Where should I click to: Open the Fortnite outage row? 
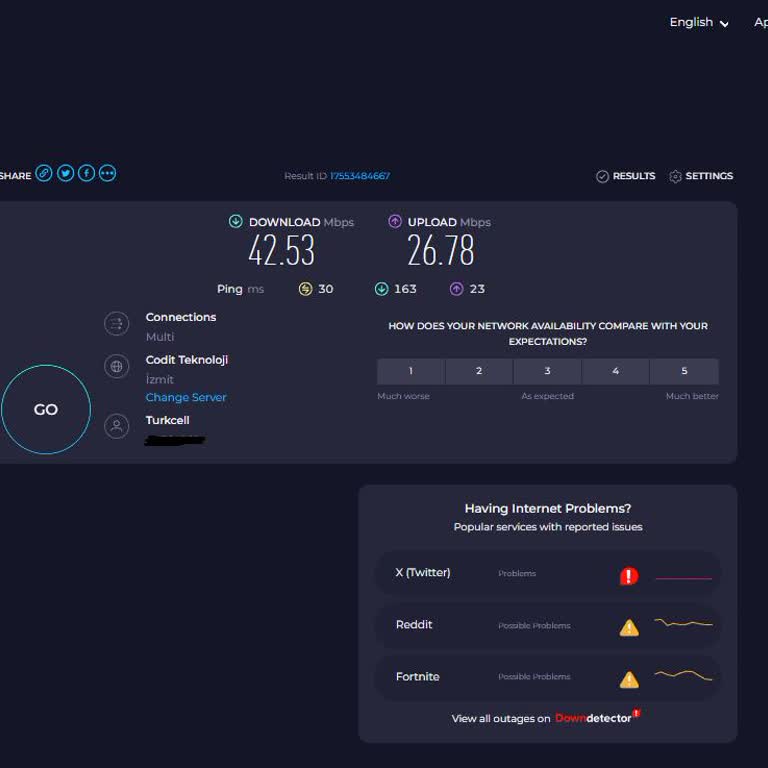click(x=548, y=677)
